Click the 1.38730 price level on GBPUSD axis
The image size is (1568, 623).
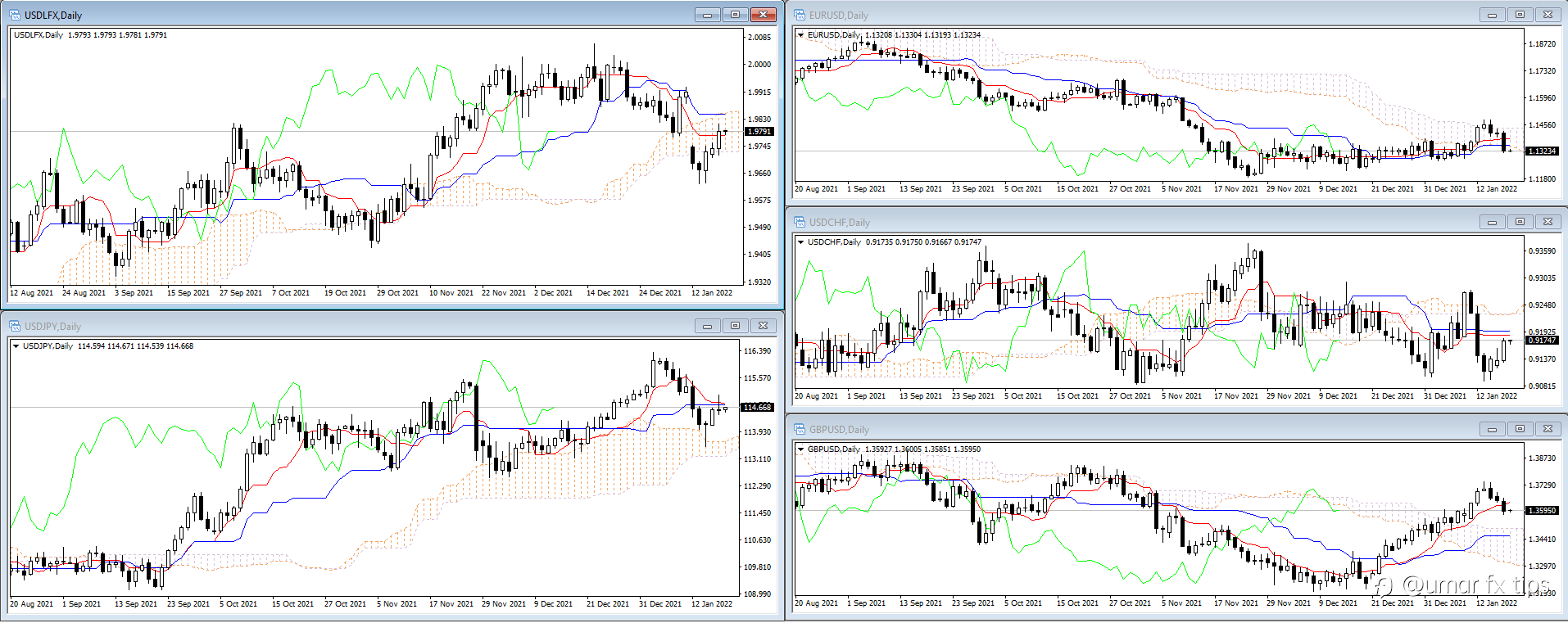pyautogui.click(x=1542, y=458)
